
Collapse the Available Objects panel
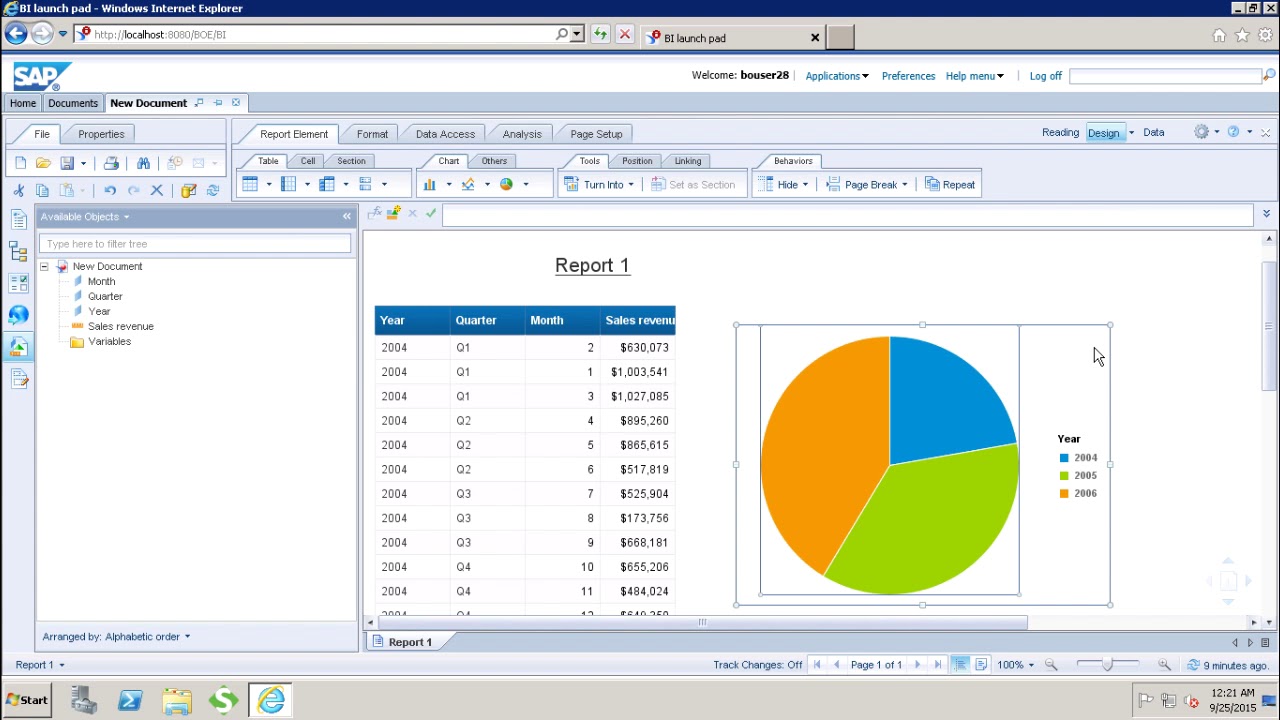[x=347, y=217]
